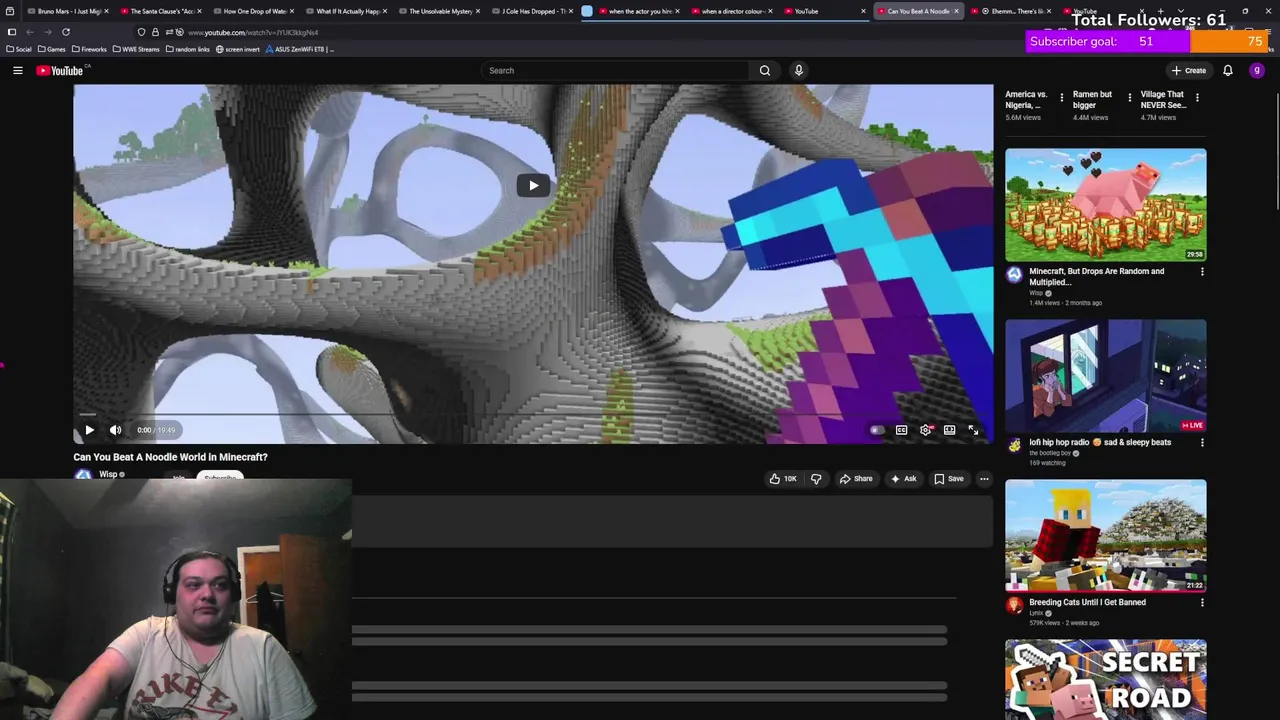Image resolution: width=1280 pixels, height=720 pixels.
Task: Open the notifications bell
Action: click(x=1228, y=70)
